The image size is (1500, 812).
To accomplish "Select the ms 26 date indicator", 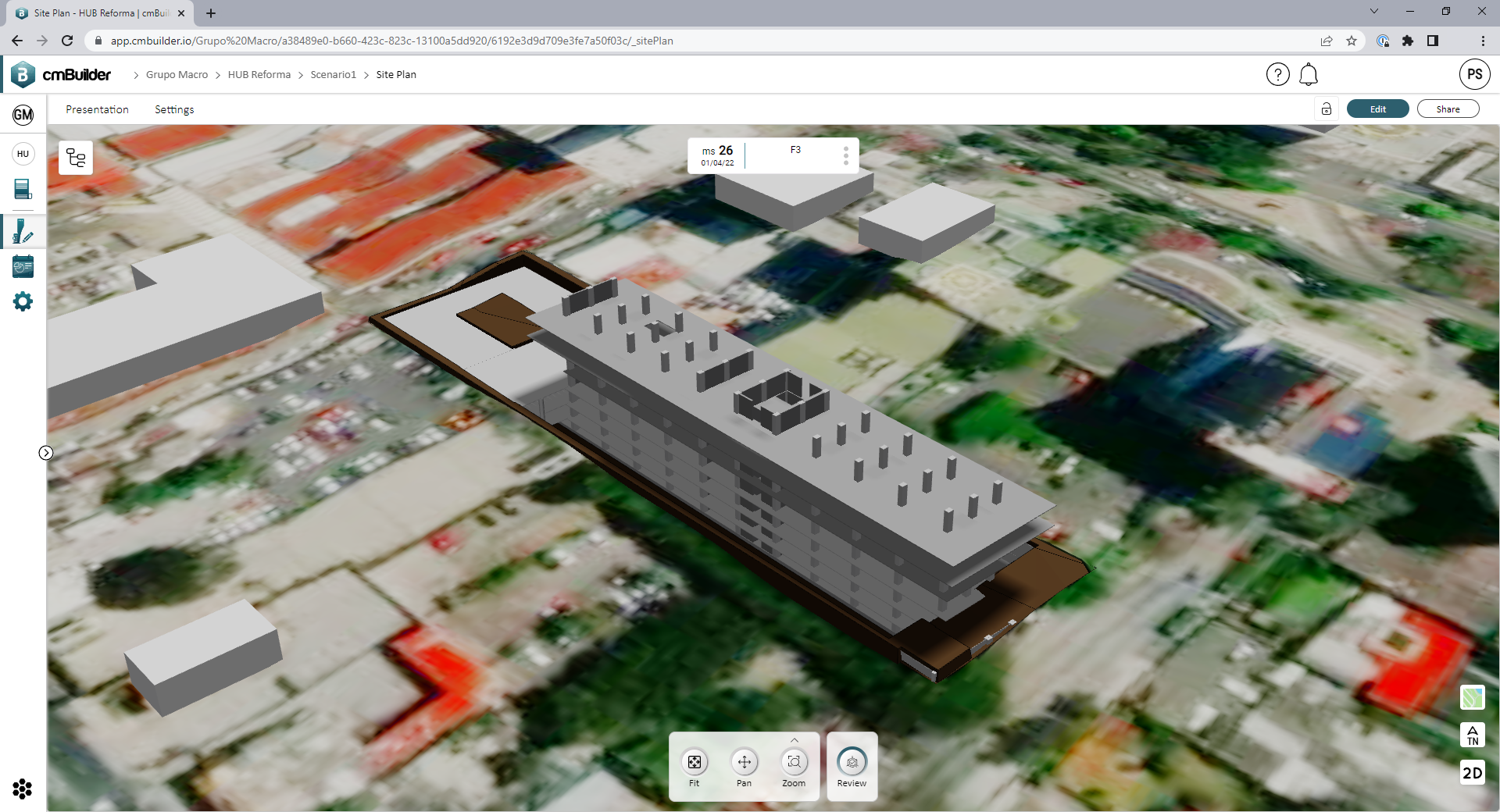I will point(717,155).
